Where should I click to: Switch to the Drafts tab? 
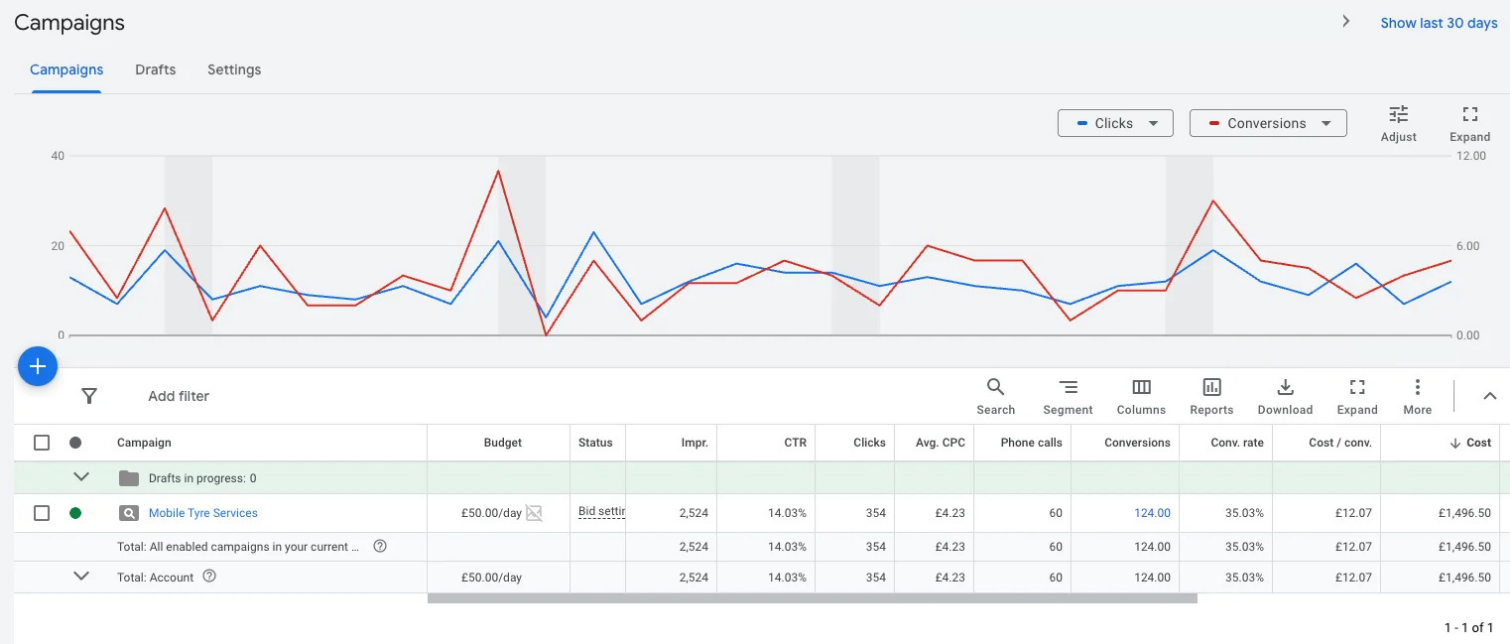[155, 70]
